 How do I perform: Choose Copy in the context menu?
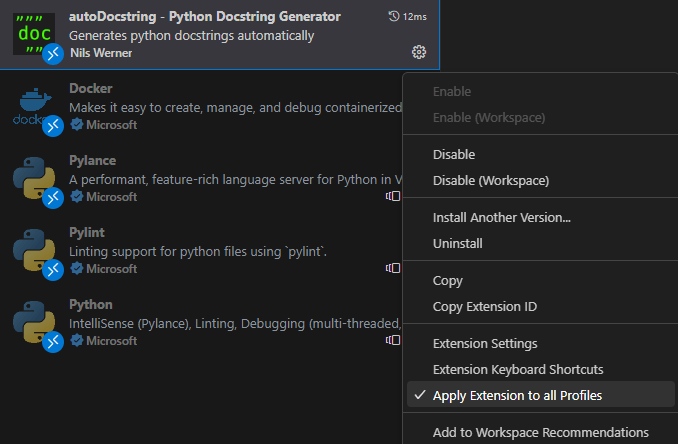(x=540, y=281)
